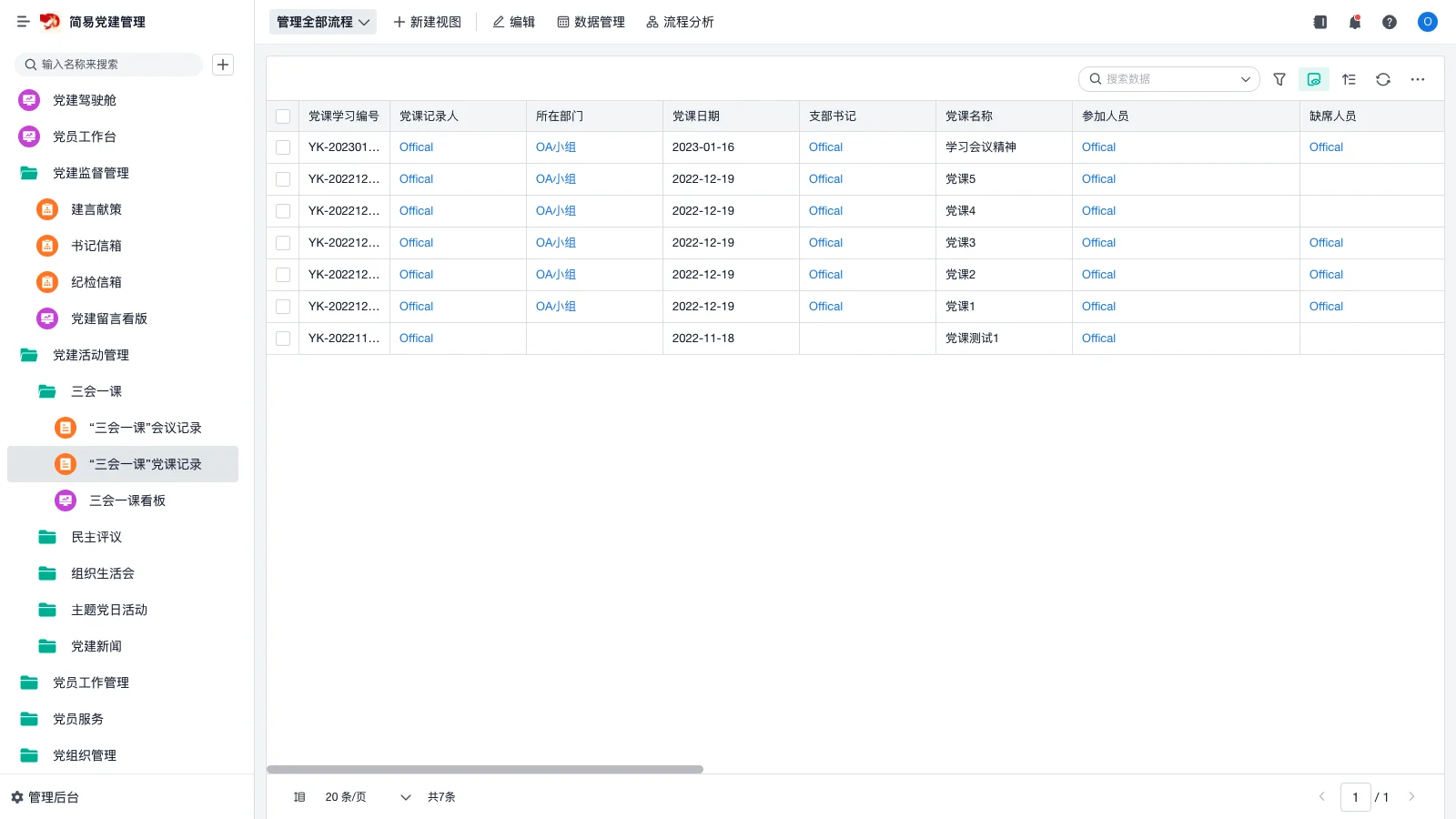Click the refresh data icon

[1383, 79]
